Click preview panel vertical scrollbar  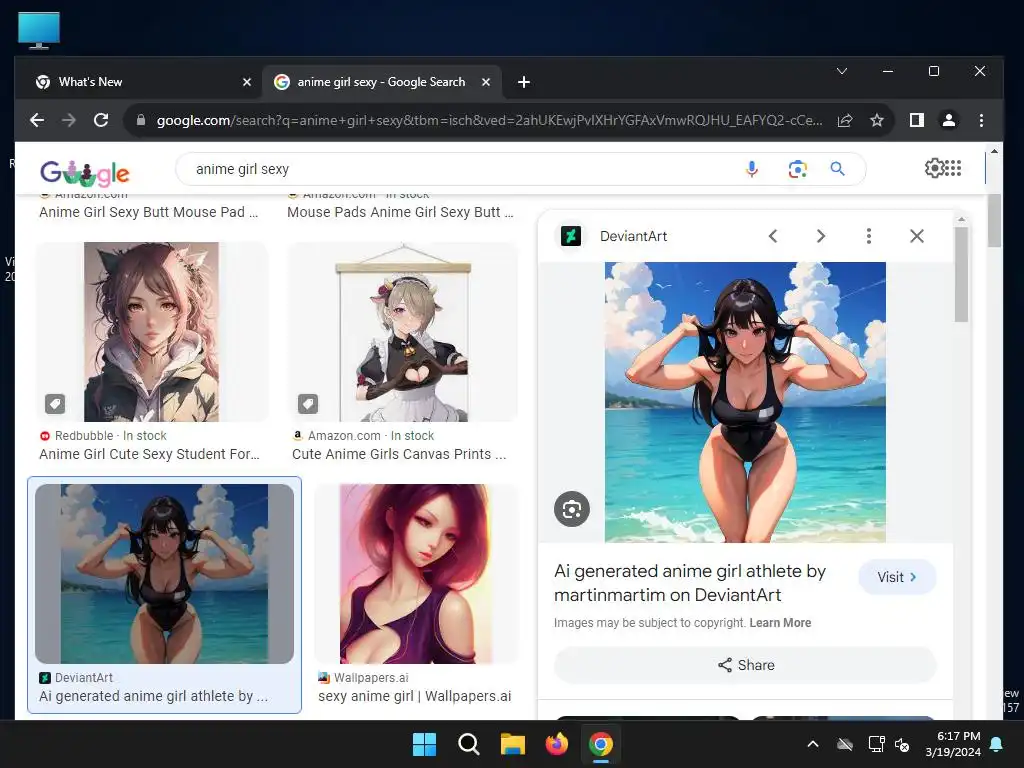[961, 274]
